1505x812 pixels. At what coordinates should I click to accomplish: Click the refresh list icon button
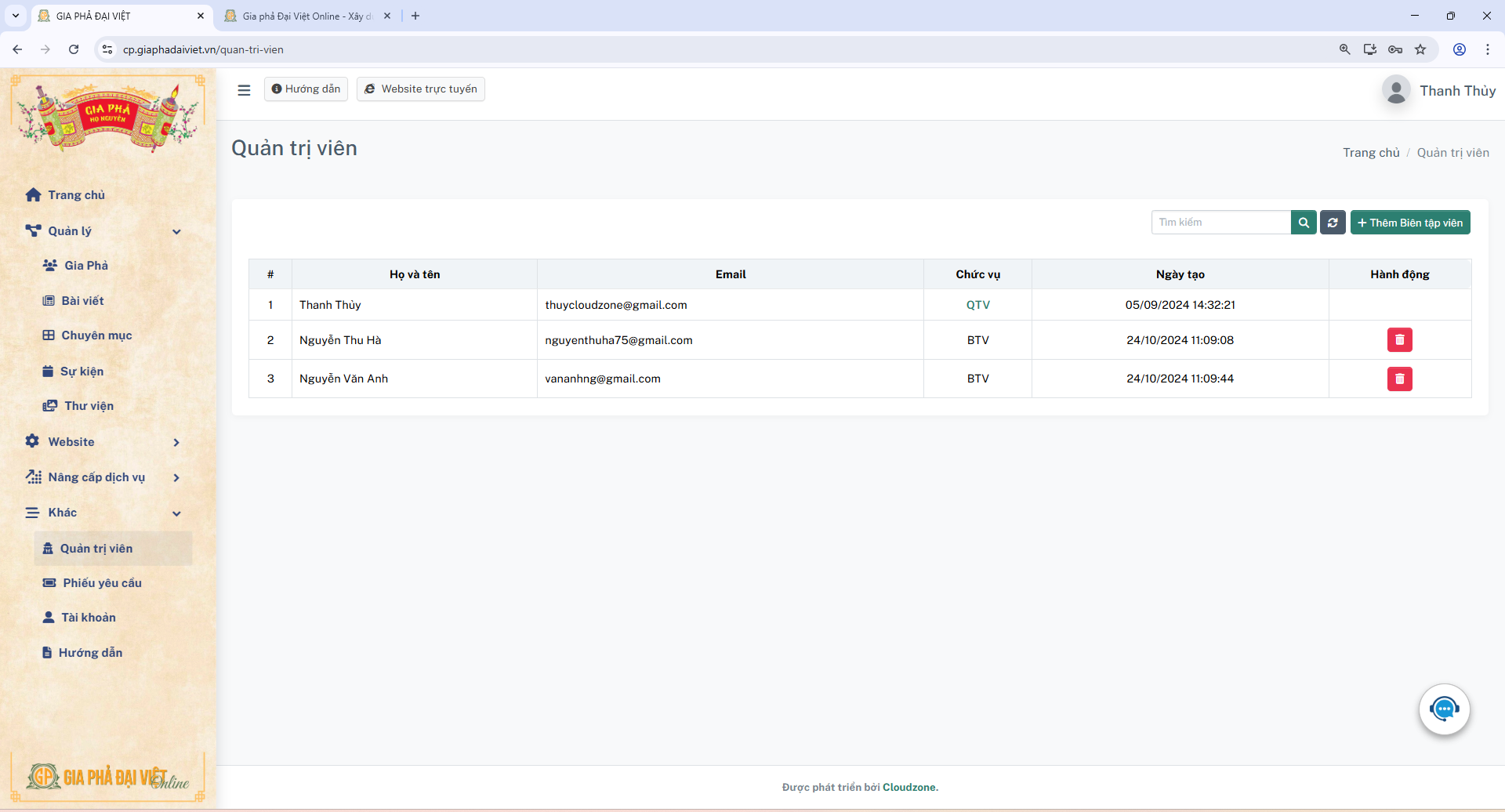tap(1333, 223)
